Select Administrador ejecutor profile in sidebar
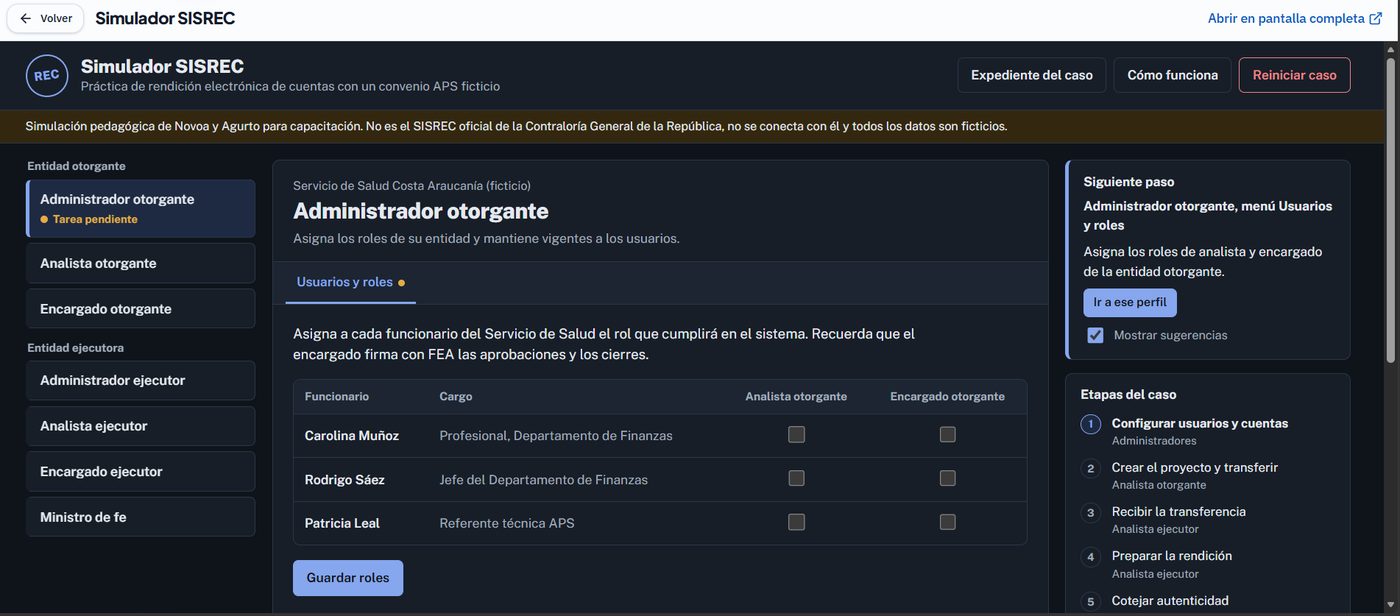The height and width of the screenshot is (616, 1400). pyautogui.click(x=141, y=380)
